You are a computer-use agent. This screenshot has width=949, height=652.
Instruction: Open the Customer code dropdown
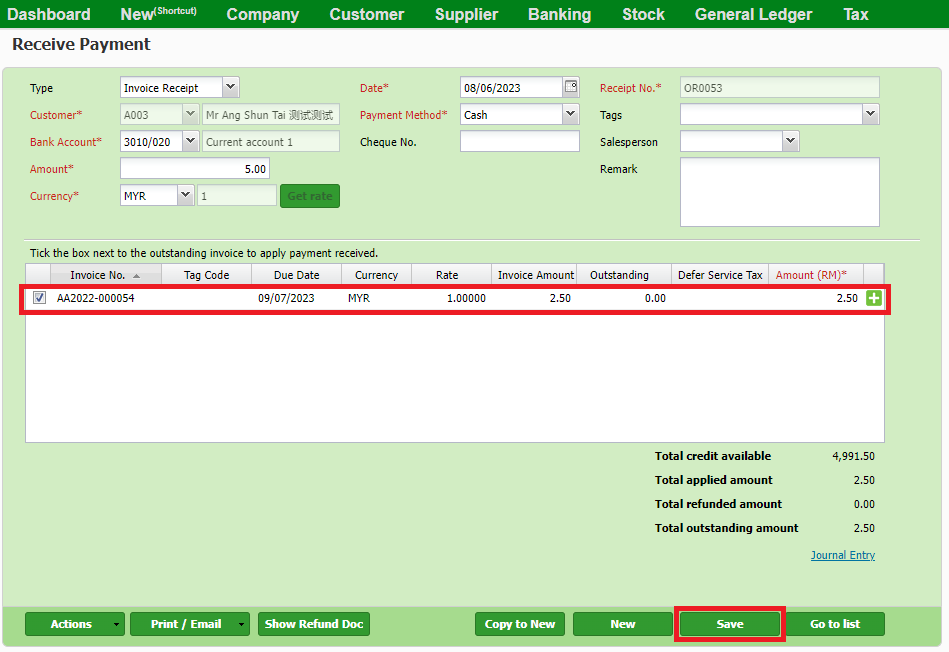[x=190, y=114]
